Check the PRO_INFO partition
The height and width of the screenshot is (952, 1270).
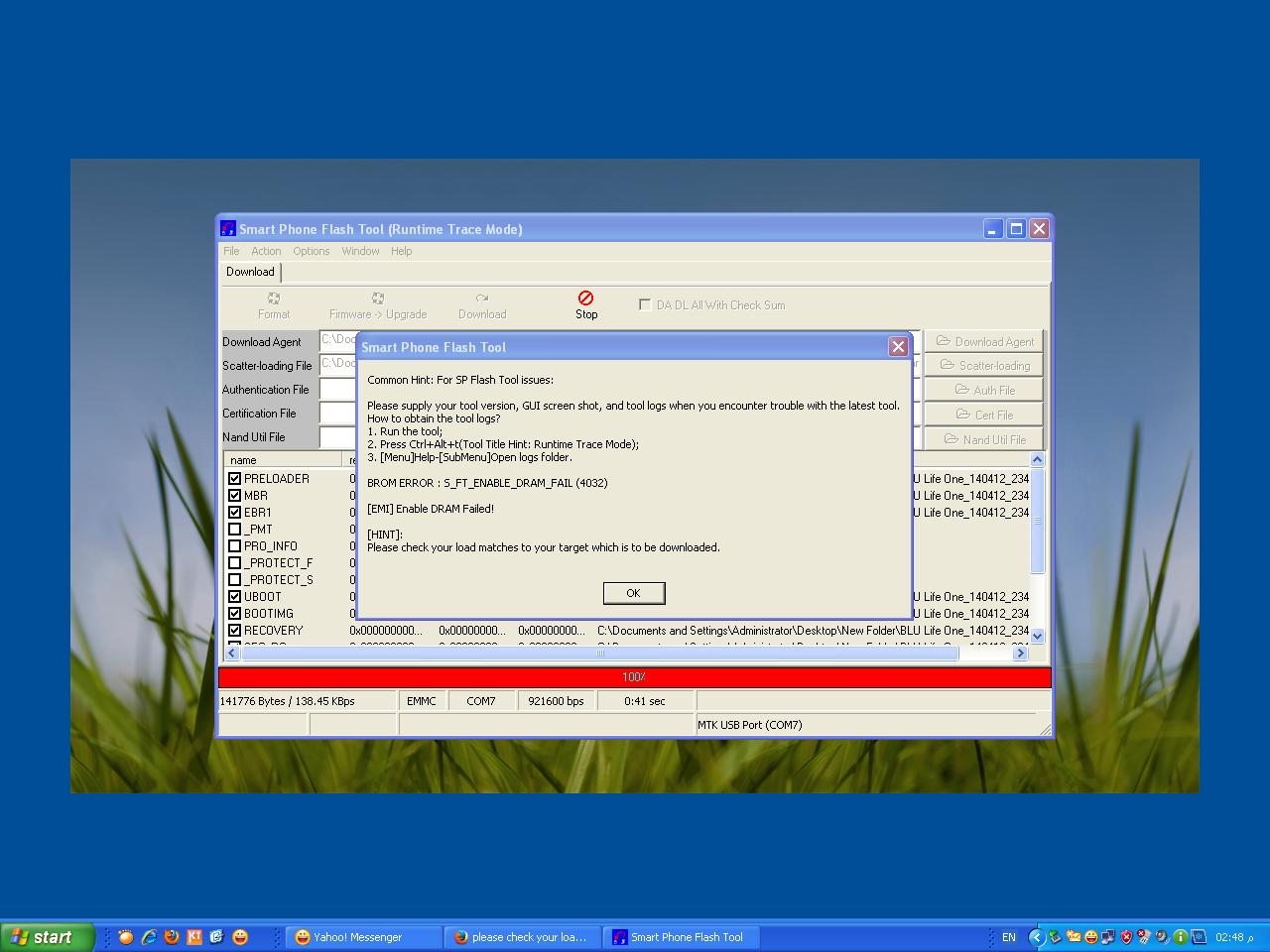(x=235, y=546)
